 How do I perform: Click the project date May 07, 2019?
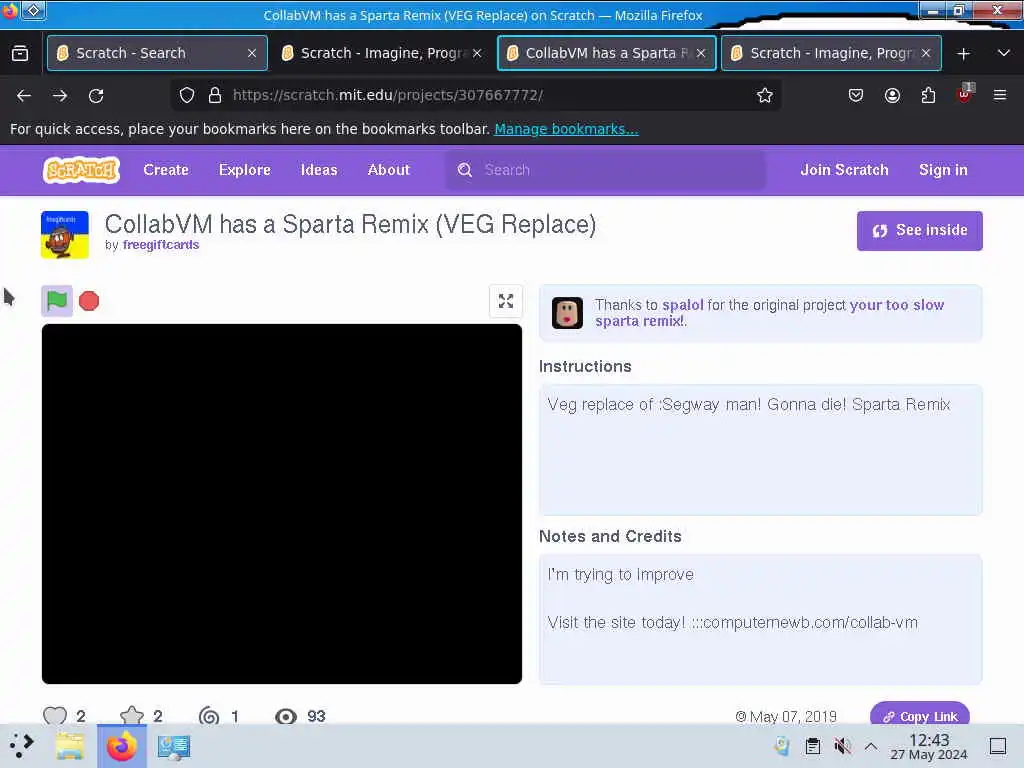tap(786, 716)
